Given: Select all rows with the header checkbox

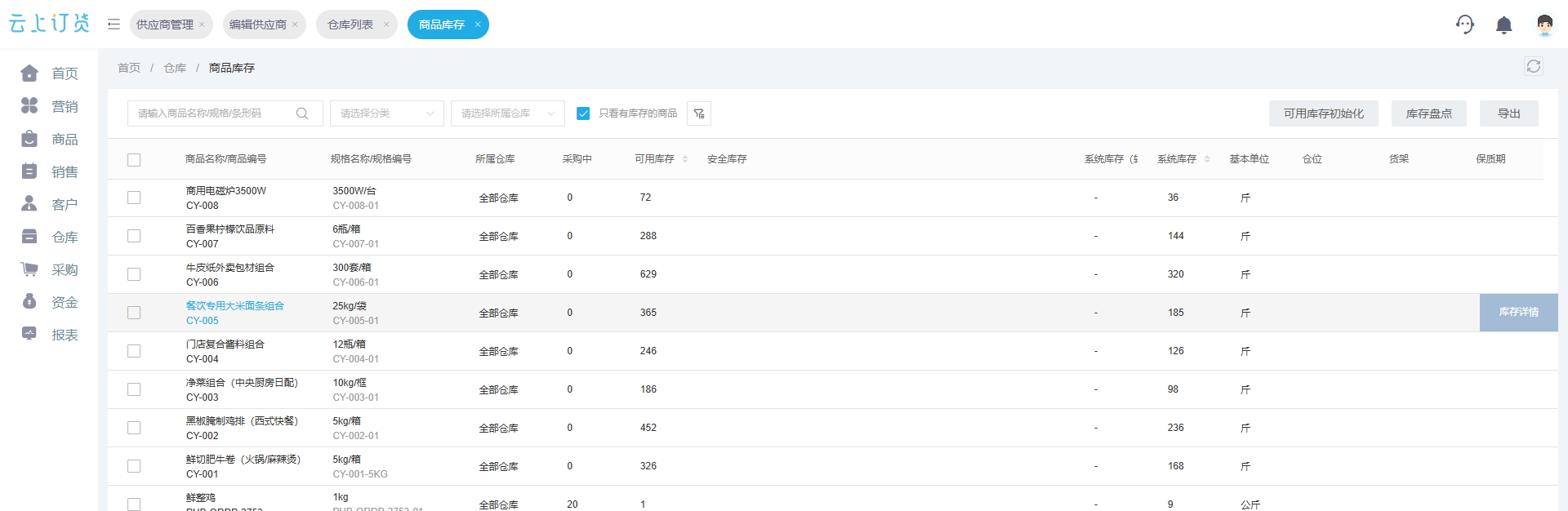Looking at the screenshot, I should (134, 160).
